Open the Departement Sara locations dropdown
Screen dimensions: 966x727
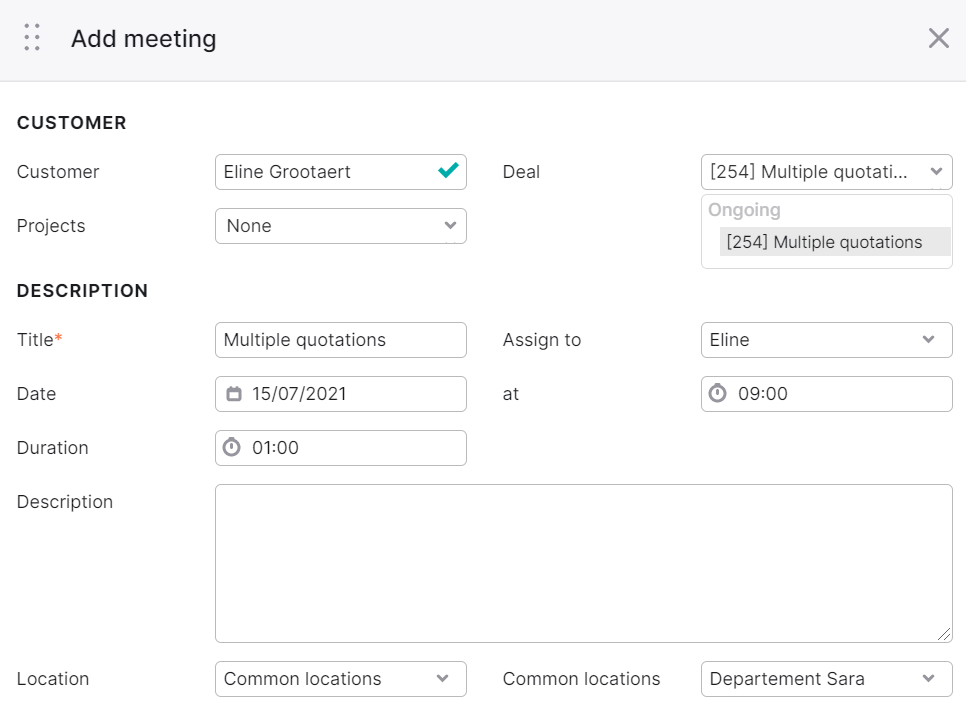827,679
